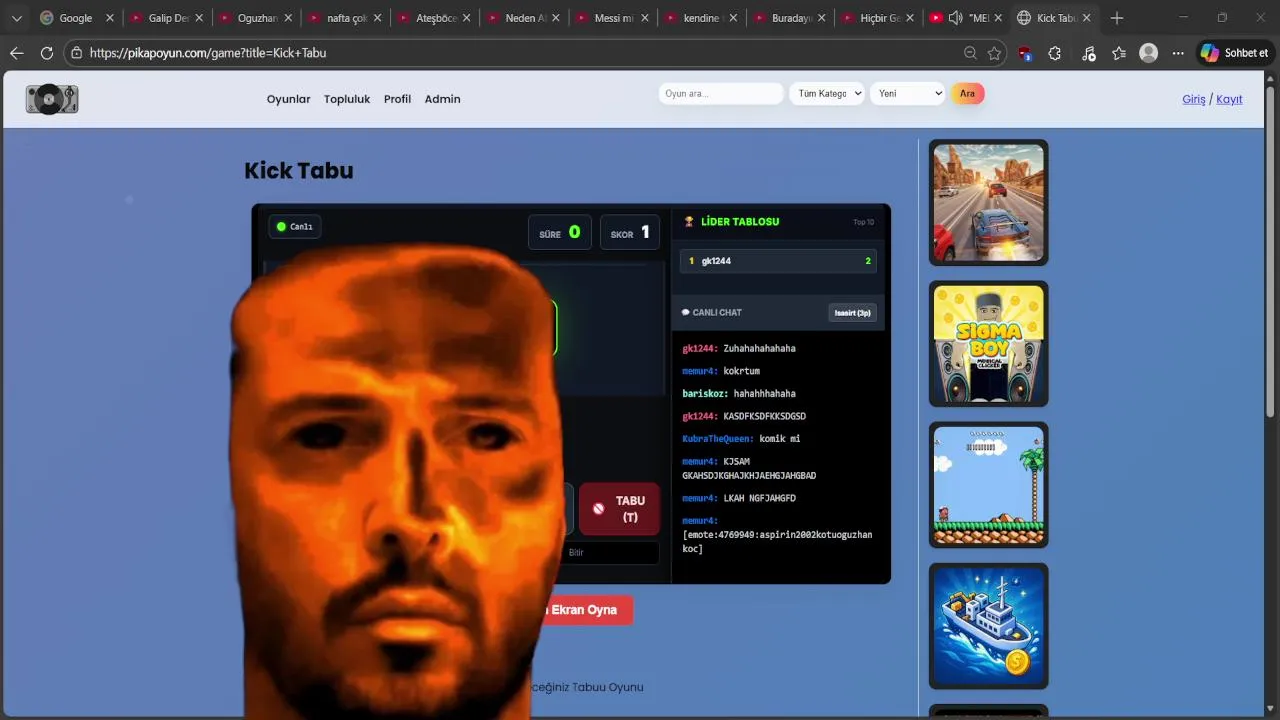Click the SKOR score box
This screenshot has height=720, width=1280.
pyautogui.click(x=630, y=232)
